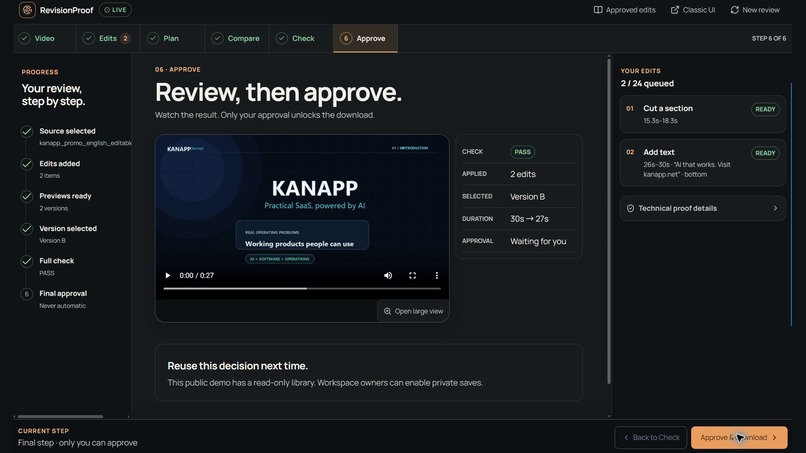
Task: Open video player more options menu
Action: (437, 276)
